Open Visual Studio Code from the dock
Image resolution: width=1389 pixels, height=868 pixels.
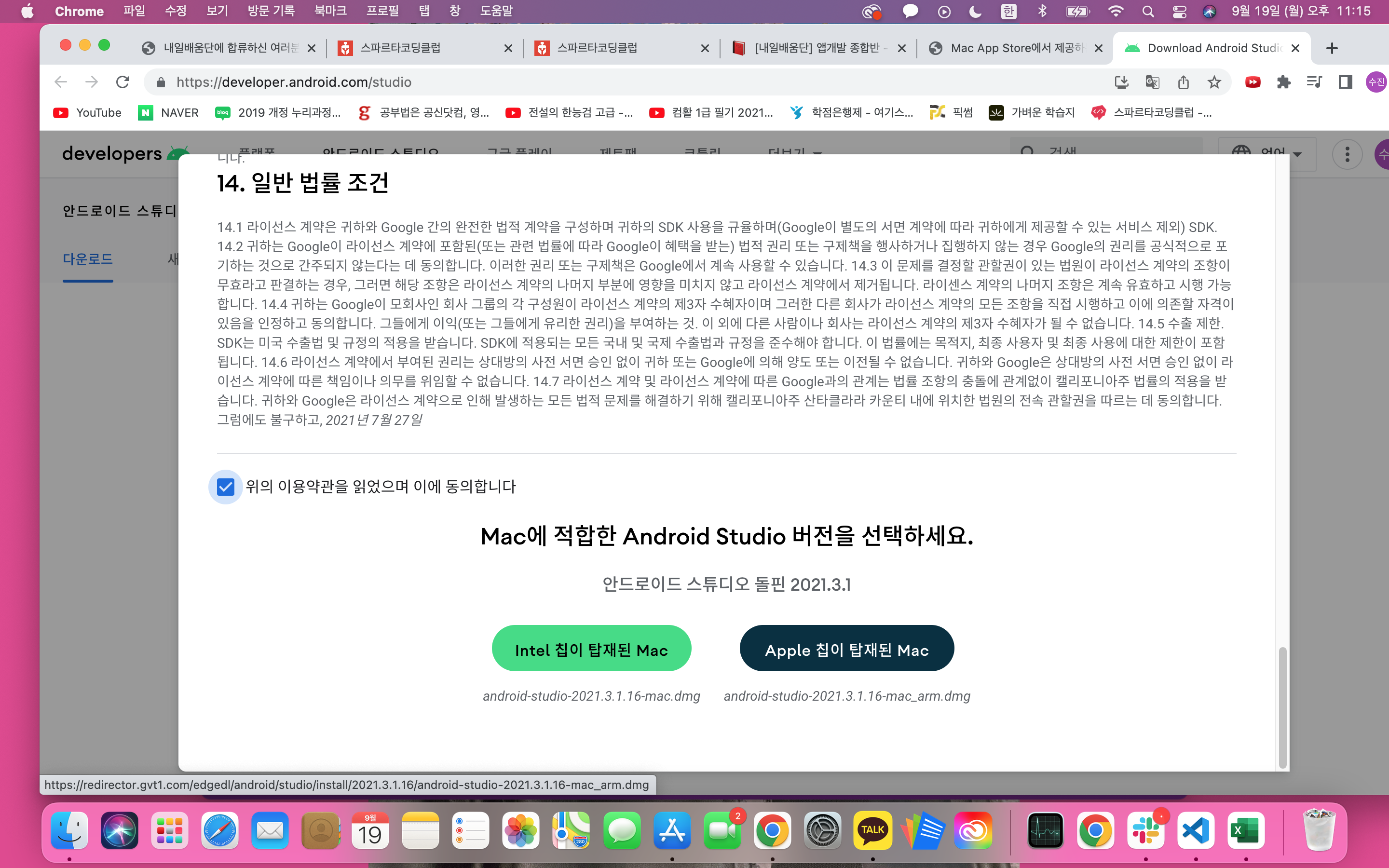point(1196,830)
